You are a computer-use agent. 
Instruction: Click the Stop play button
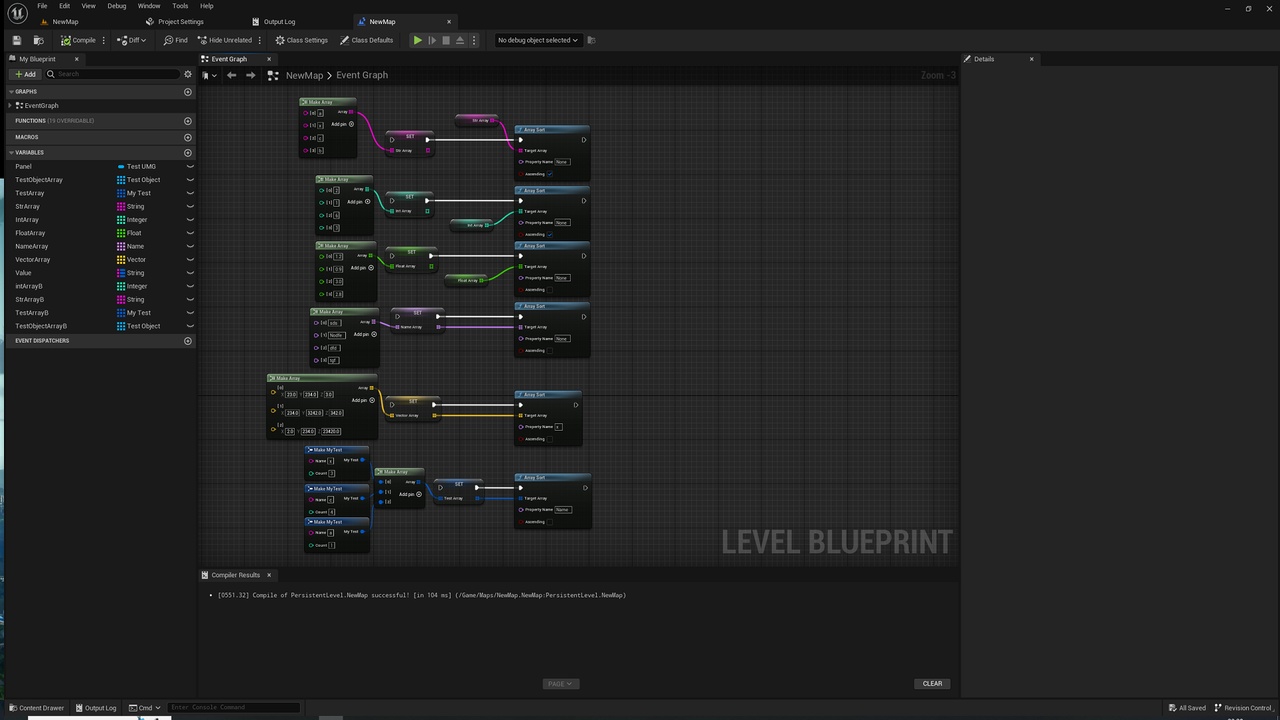click(x=446, y=40)
